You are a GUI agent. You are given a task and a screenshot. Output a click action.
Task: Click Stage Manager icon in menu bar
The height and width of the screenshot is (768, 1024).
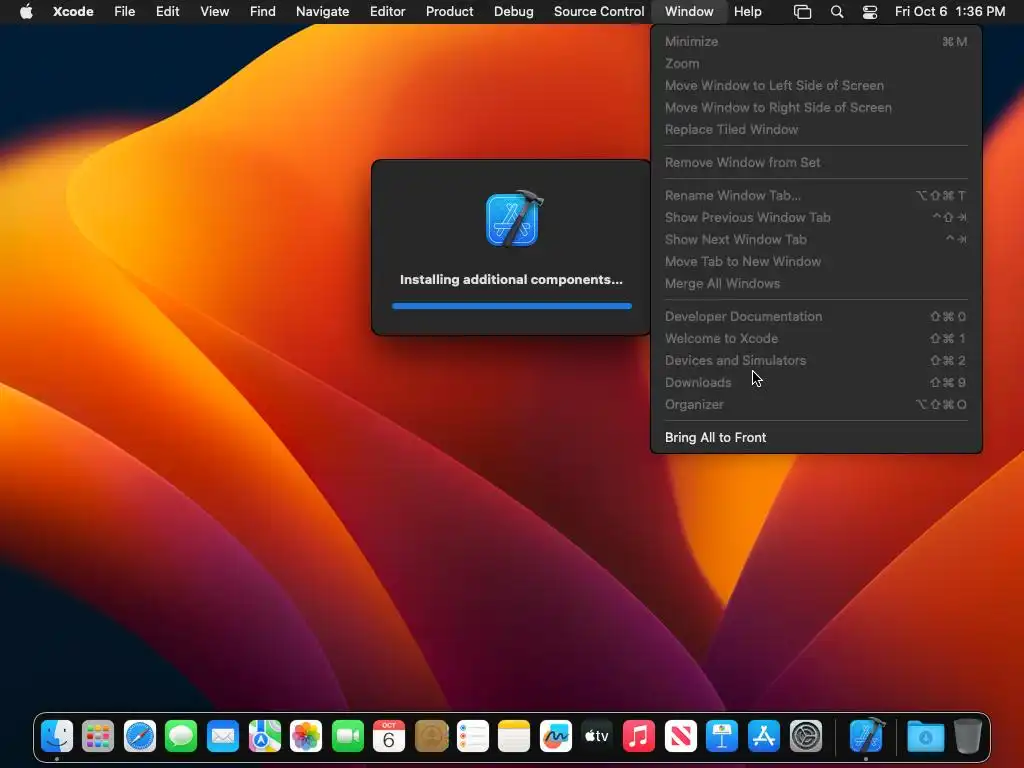click(803, 12)
